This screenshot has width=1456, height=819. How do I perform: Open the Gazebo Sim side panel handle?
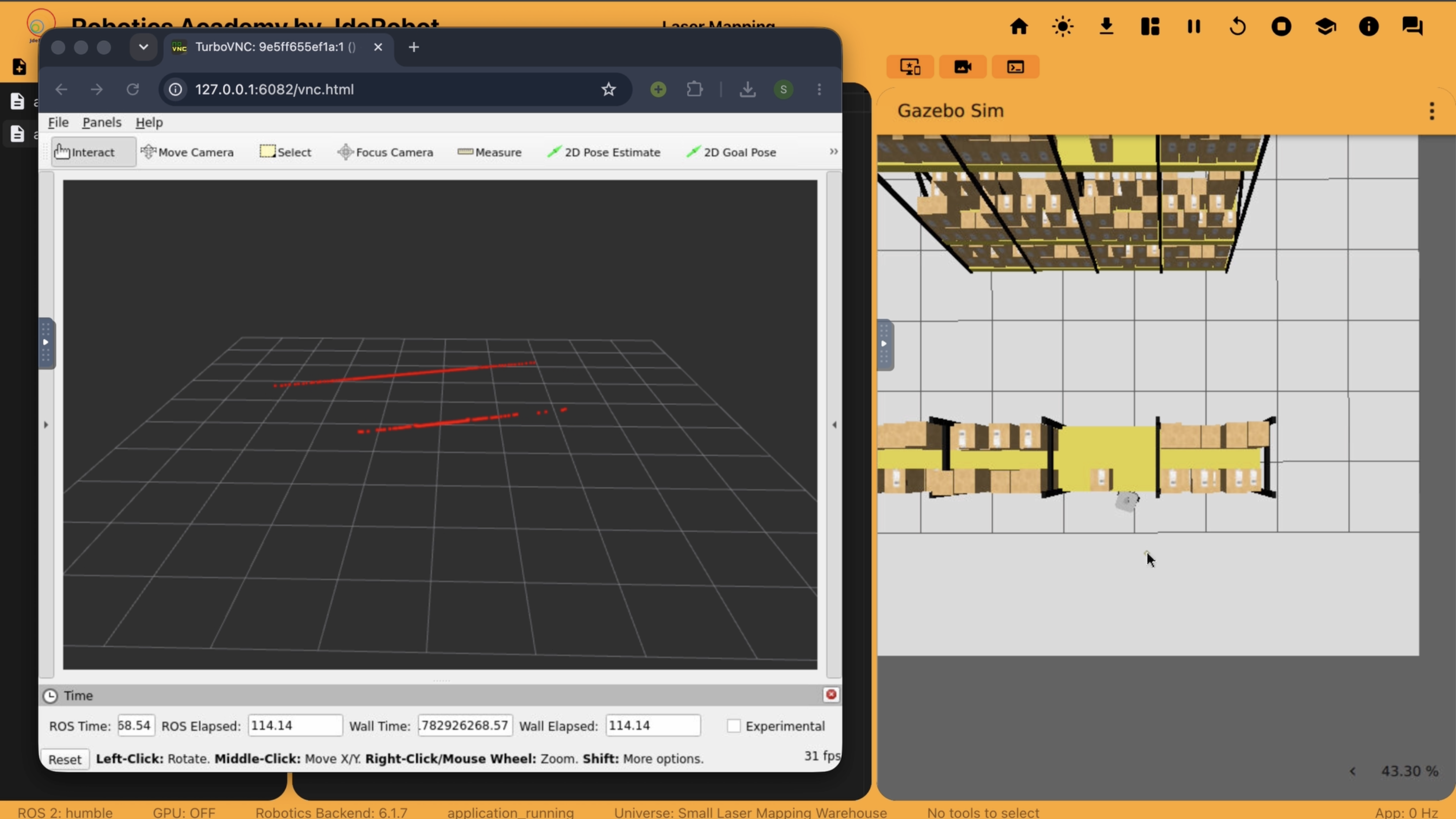[x=885, y=344]
